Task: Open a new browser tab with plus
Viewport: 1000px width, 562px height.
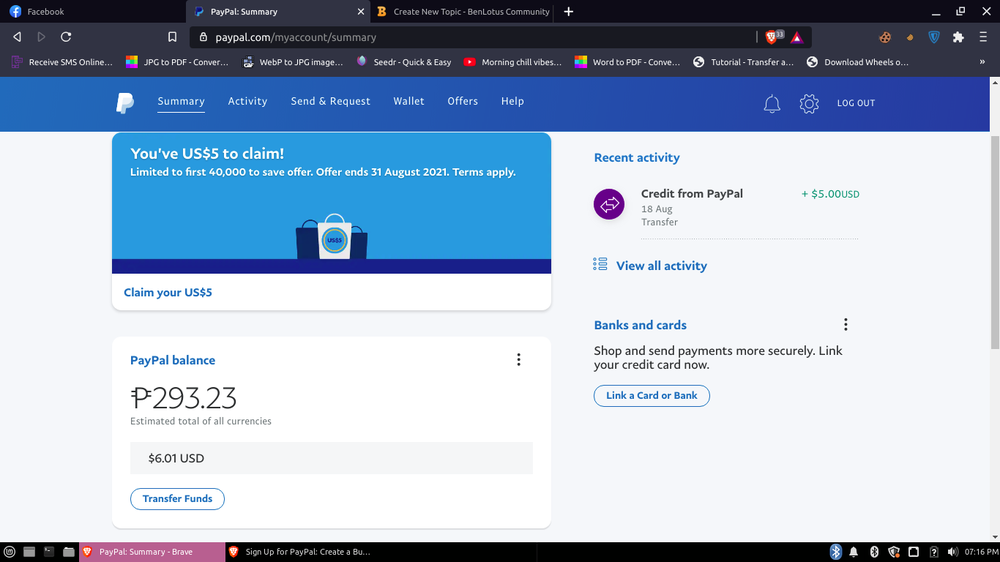Action: click(x=568, y=11)
